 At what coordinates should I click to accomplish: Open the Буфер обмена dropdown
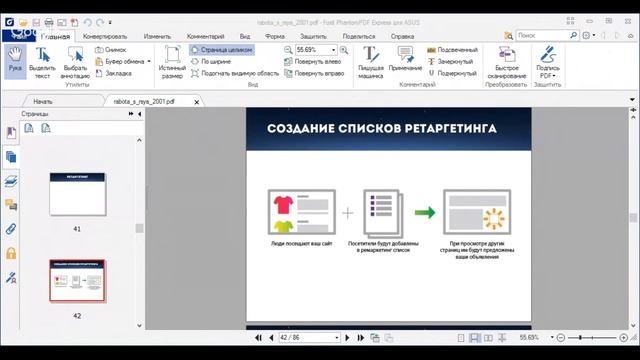pyautogui.click(x=149, y=62)
